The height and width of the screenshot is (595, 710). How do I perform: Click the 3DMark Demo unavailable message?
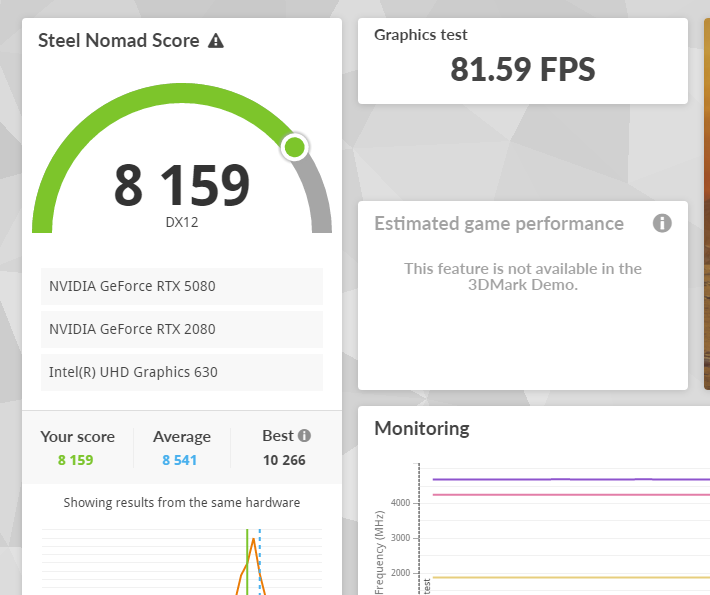(x=523, y=277)
